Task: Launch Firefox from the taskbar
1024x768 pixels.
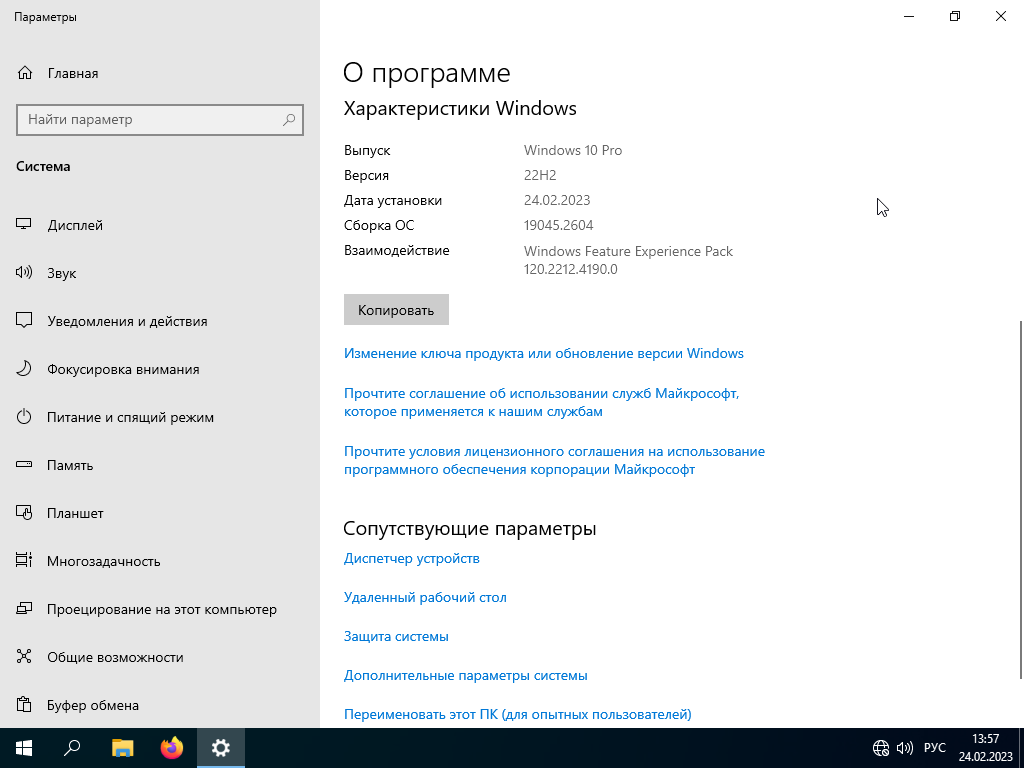Action: pyautogui.click(x=172, y=748)
